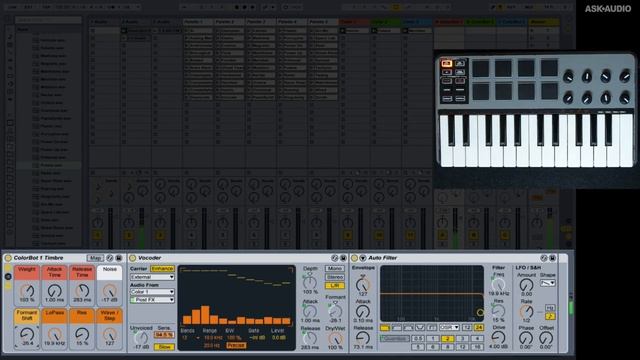Viewport: 640px width, 360px height.
Task: Click the Unvoiced knob in Vocoder
Action: pos(141,338)
